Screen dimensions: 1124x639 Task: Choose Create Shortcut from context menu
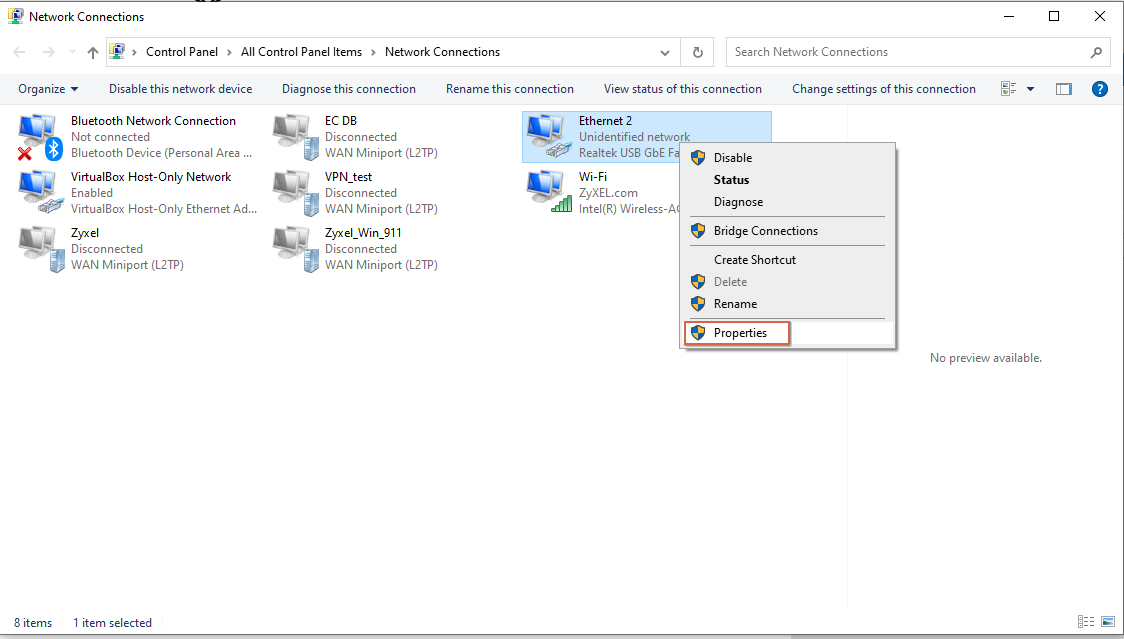[x=787, y=260]
